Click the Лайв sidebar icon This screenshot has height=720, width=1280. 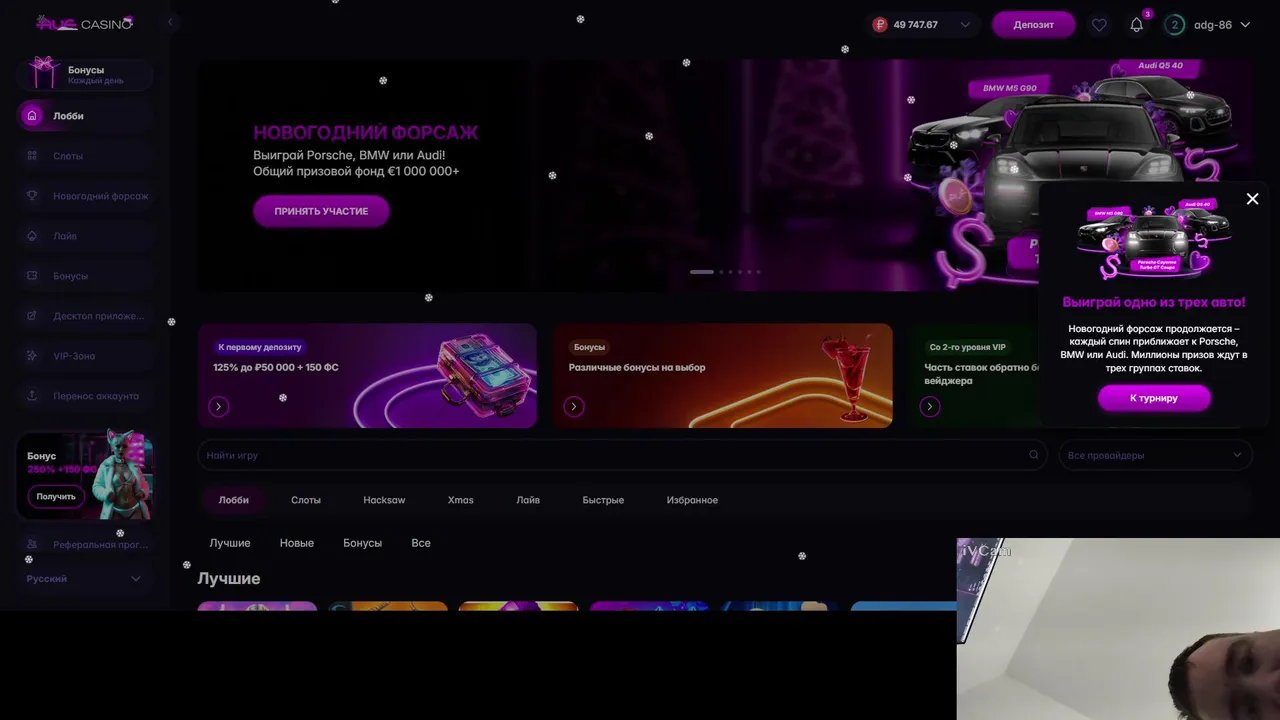32,236
